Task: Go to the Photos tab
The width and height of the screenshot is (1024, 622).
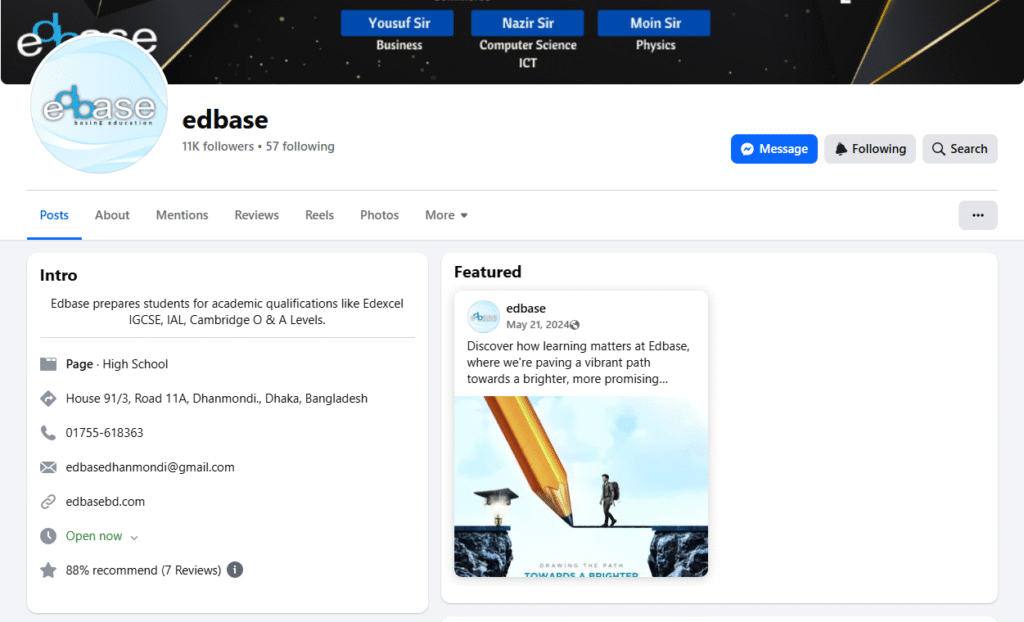Action: (x=379, y=215)
